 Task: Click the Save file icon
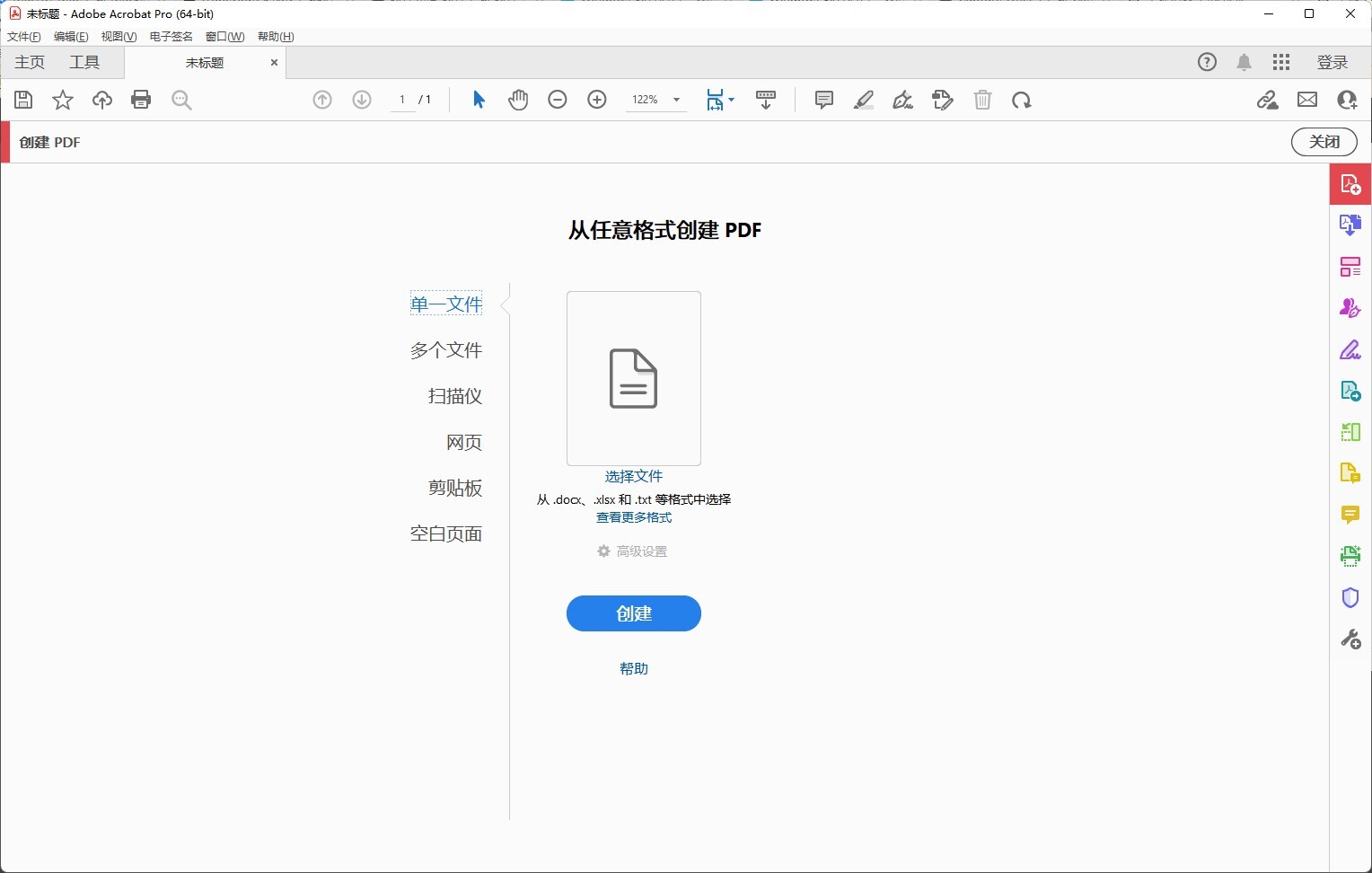23,100
